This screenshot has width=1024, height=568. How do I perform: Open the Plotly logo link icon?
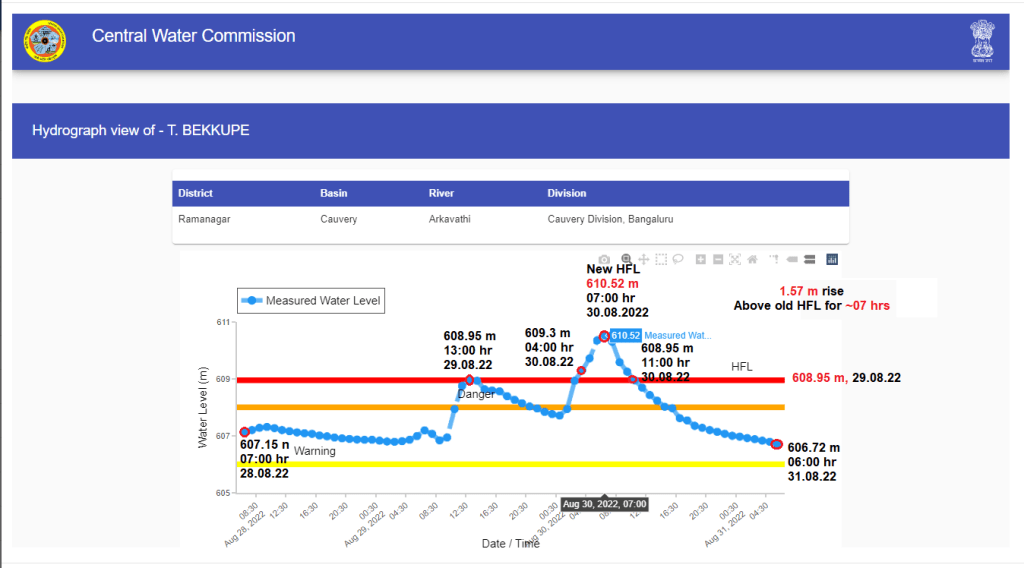832,259
